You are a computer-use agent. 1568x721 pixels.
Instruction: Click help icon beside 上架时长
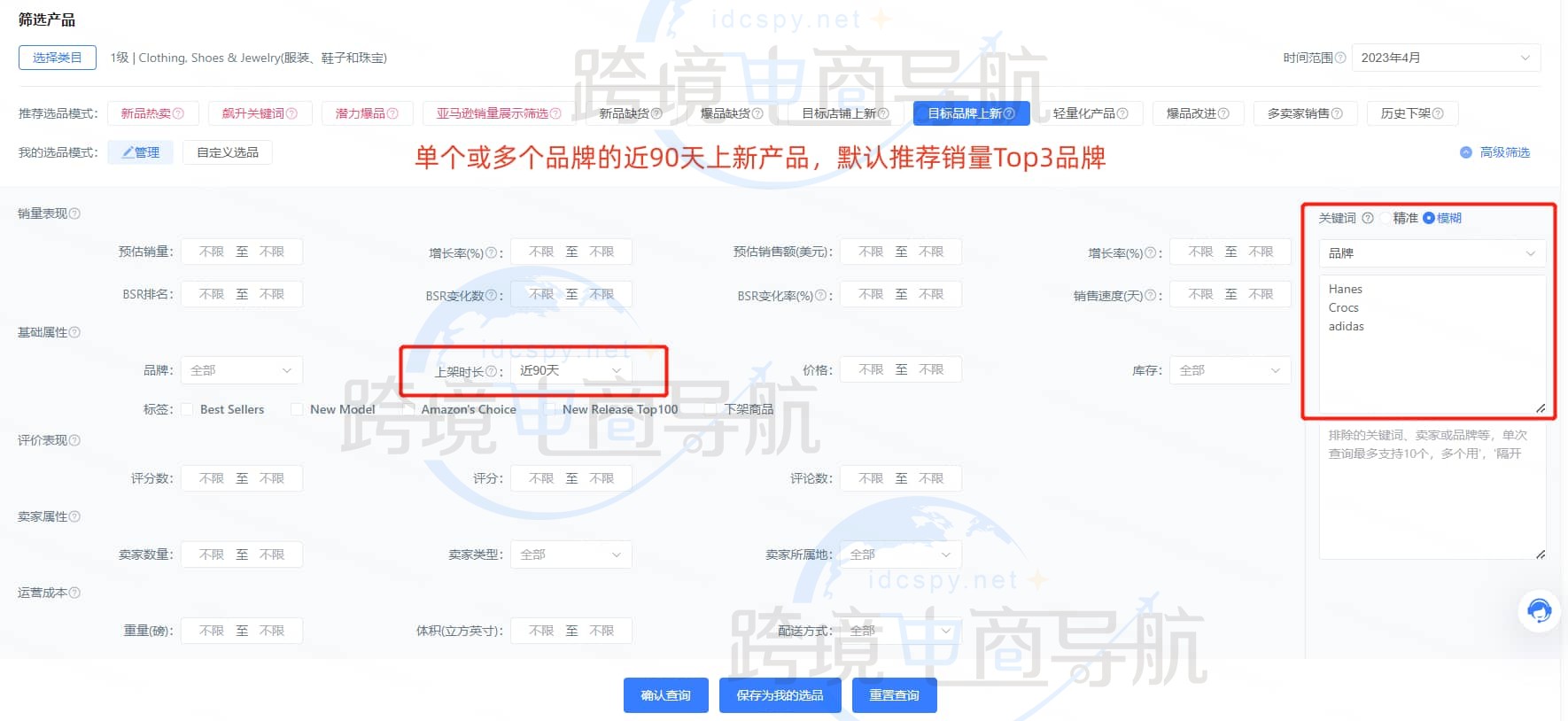pyautogui.click(x=491, y=371)
